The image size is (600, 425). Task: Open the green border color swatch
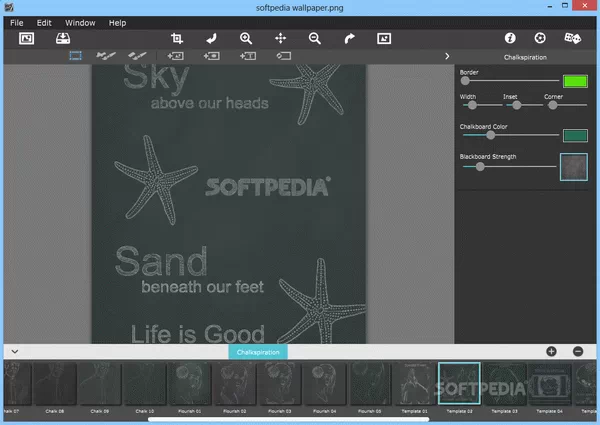pos(575,81)
